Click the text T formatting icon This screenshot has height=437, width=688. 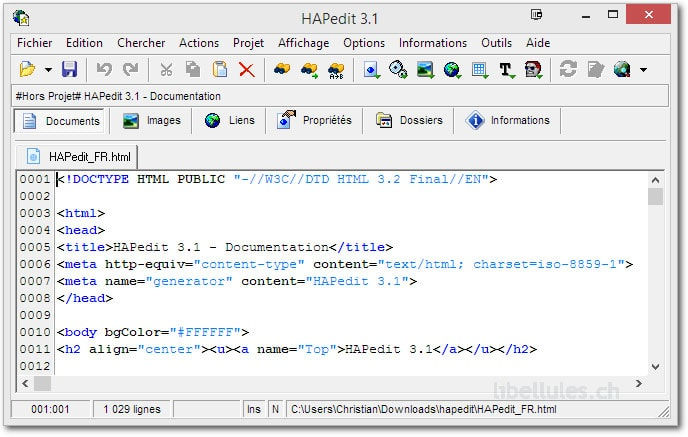506,70
